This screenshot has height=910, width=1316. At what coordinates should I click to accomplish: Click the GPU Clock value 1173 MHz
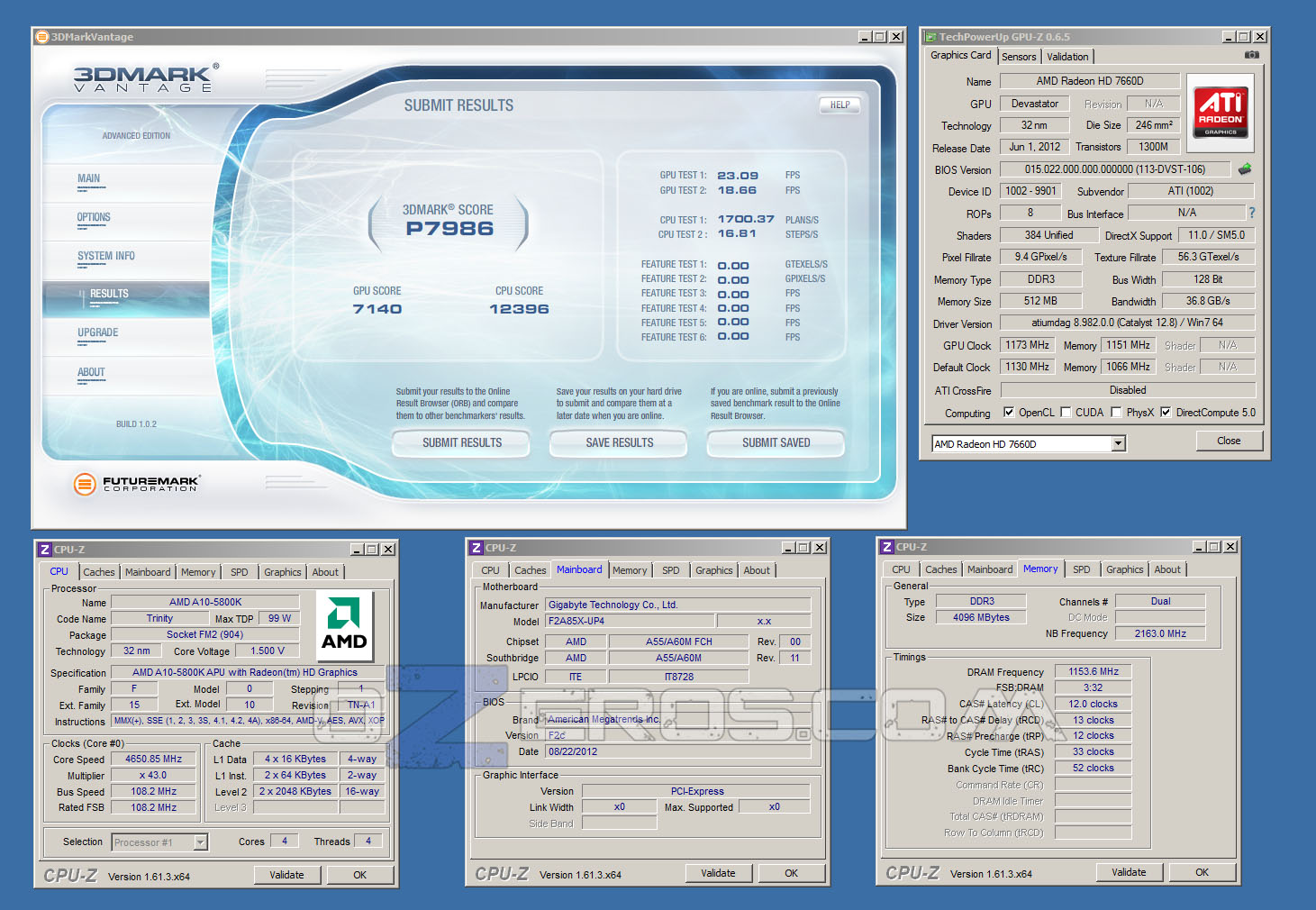[1027, 345]
